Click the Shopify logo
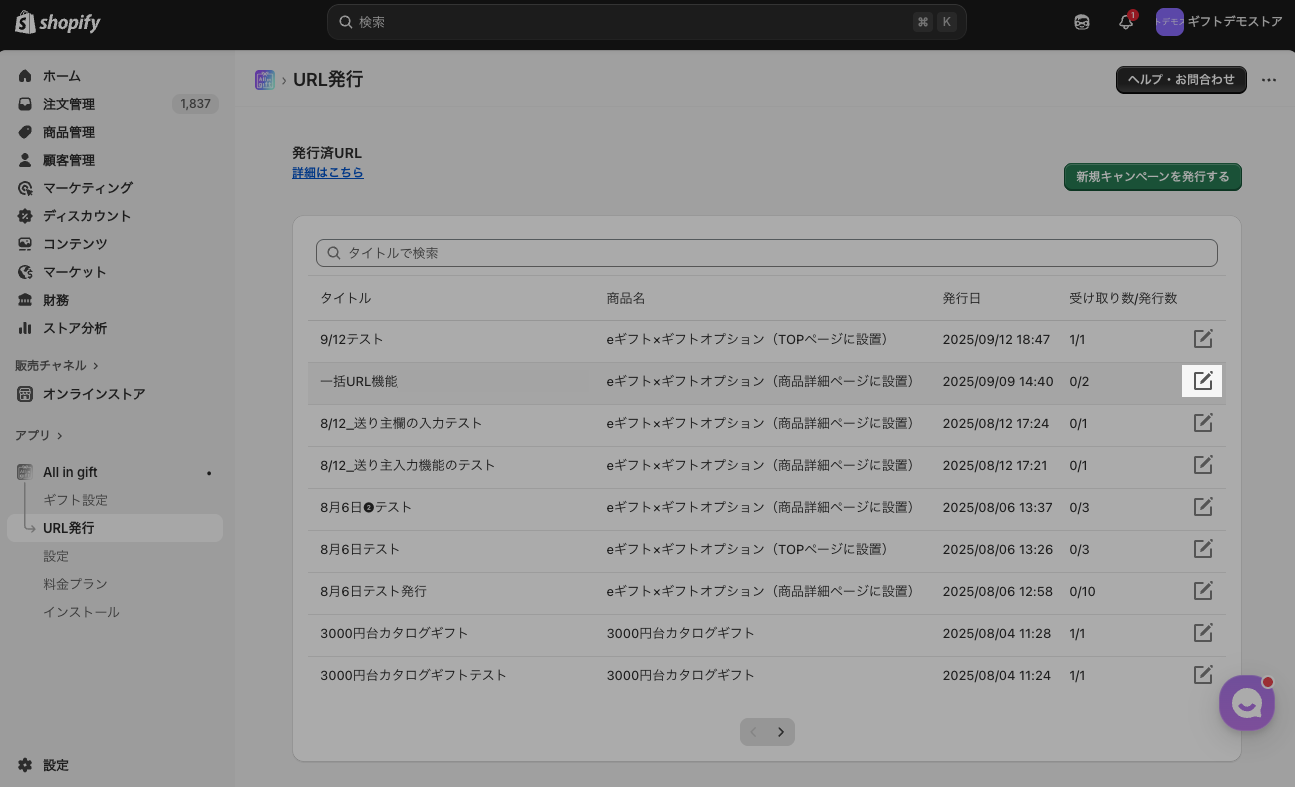Viewport: 1295px width, 787px height. pos(58,22)
